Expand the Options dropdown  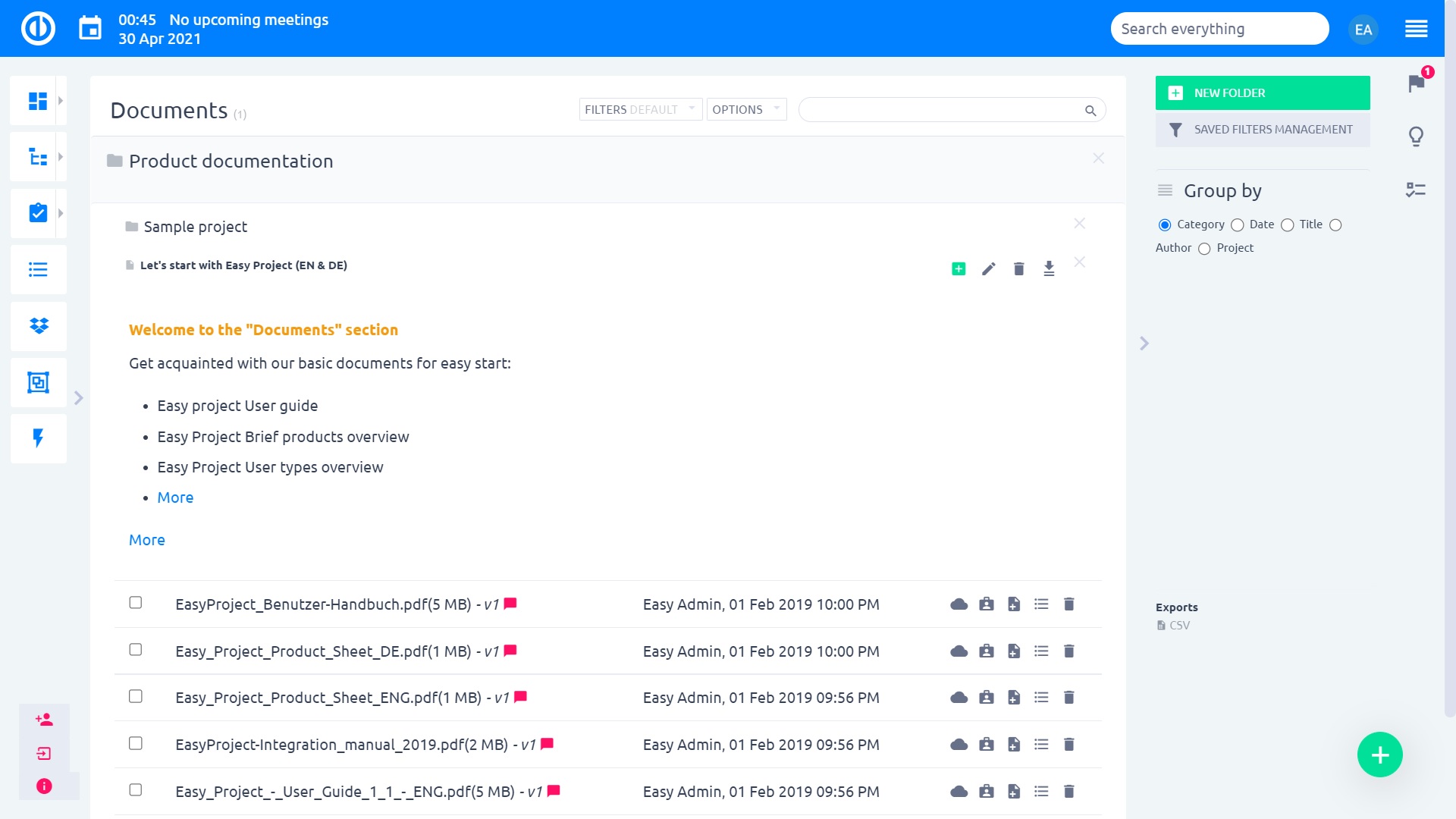click(x=746, y=109)
